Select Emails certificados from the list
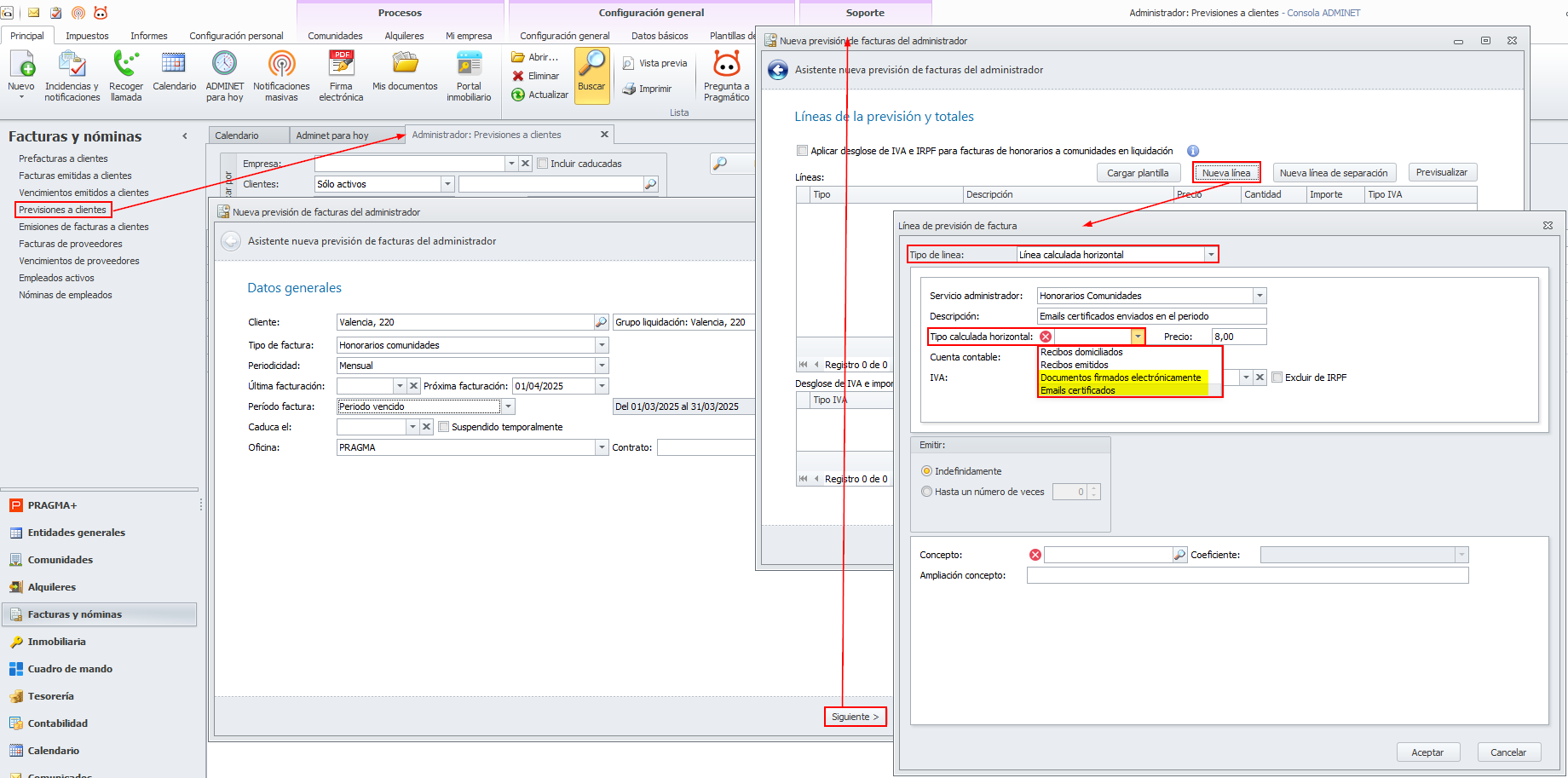The width and height of the screenshot is (1568, 778). coord(1078,390)
